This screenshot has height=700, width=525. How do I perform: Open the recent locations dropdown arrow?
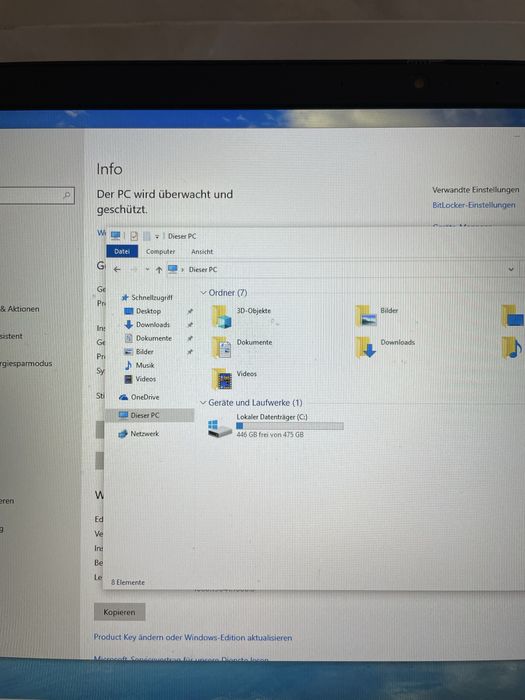pyautogui.click(x=147, y=270)
